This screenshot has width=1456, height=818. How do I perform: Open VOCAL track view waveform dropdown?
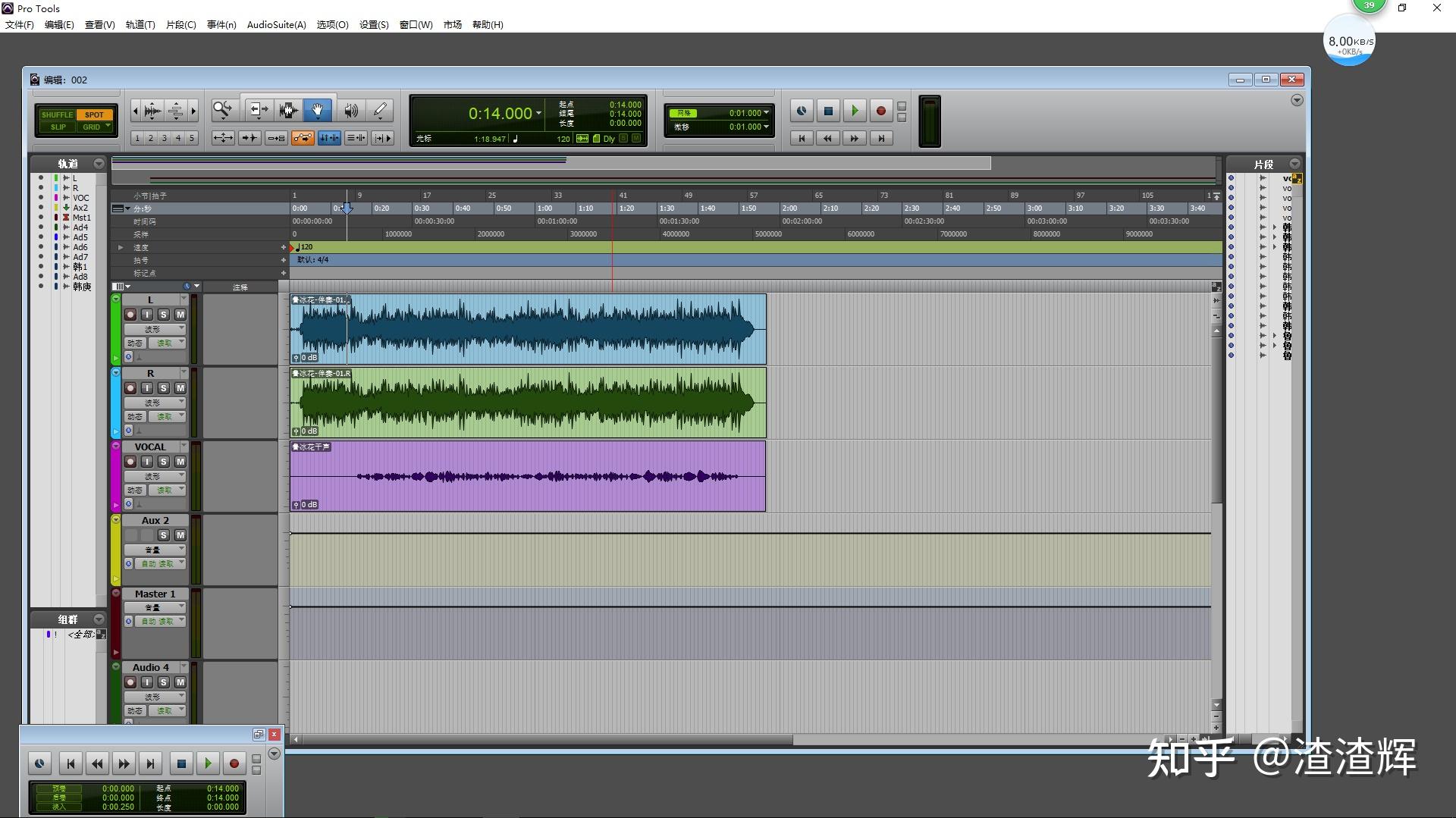pos(155,477)
